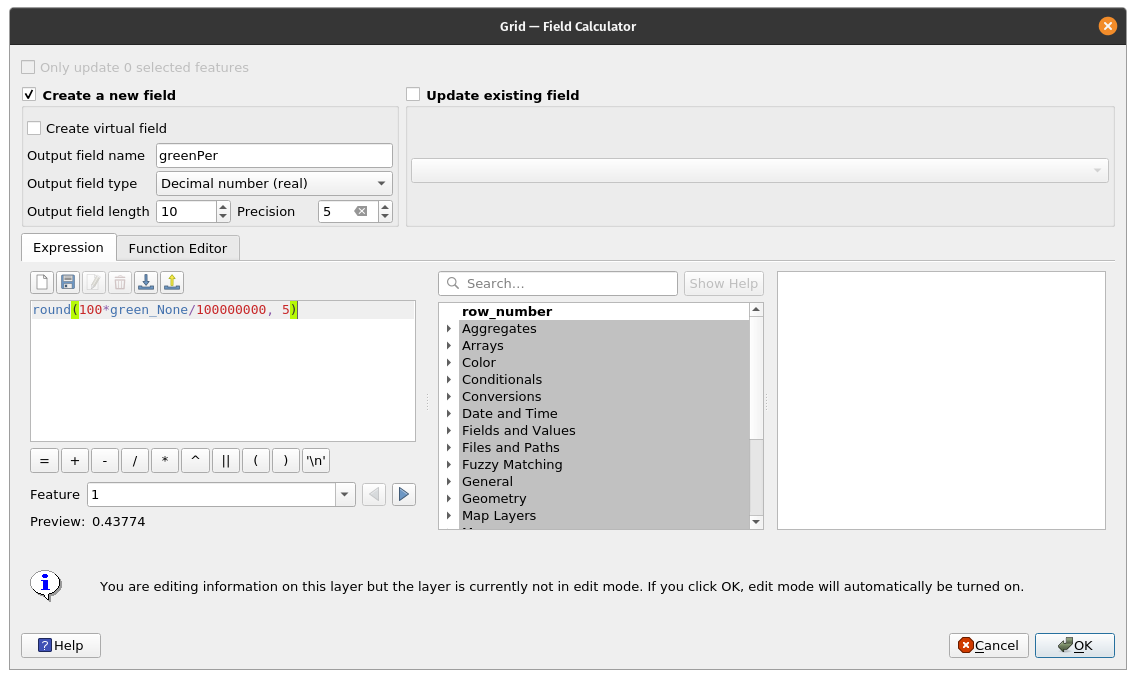Check the Update existing field box

pyautogui.click(x=413, y=95)
